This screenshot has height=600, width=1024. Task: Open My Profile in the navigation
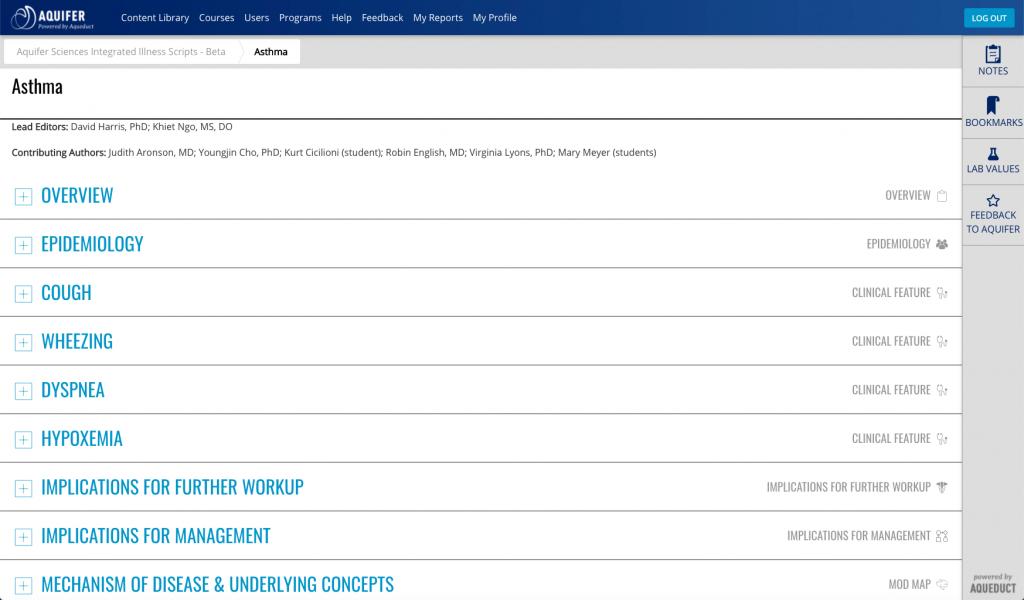pyautogui.click(x=494, y=18)
